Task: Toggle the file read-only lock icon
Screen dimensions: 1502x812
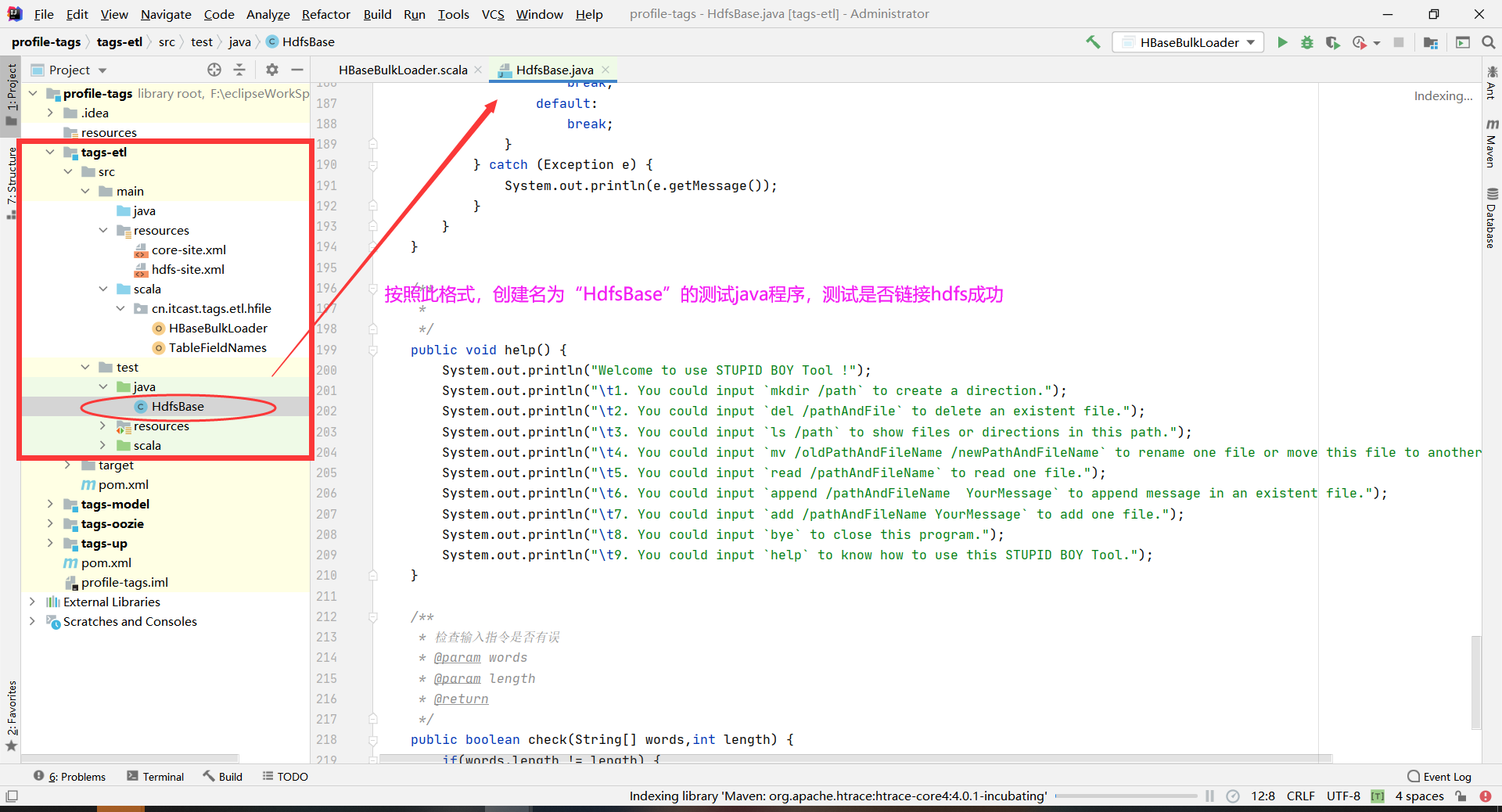Action: pyautogui.click(x=1461, y=796)
